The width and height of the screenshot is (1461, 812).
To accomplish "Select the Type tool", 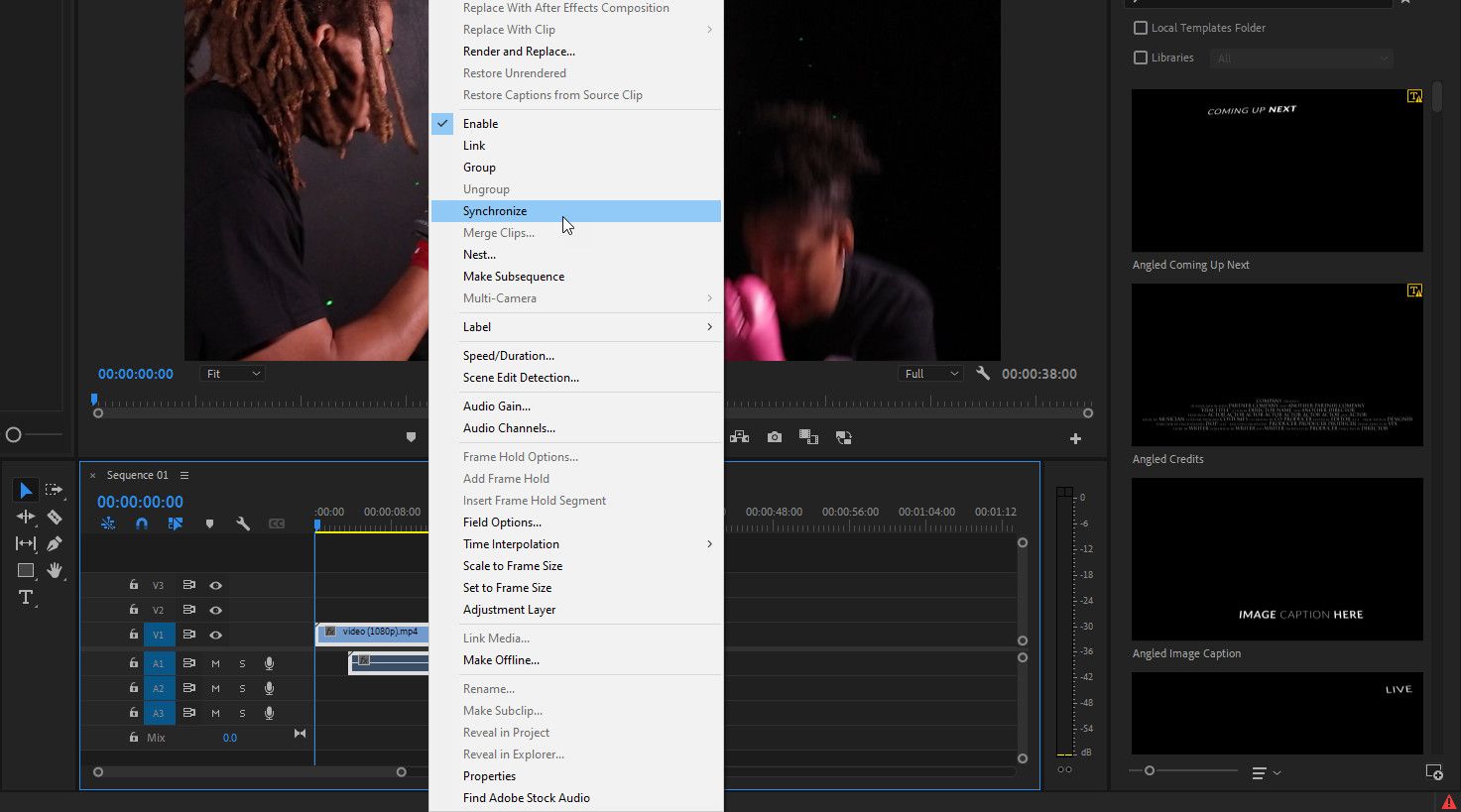I will coord(25,597).
